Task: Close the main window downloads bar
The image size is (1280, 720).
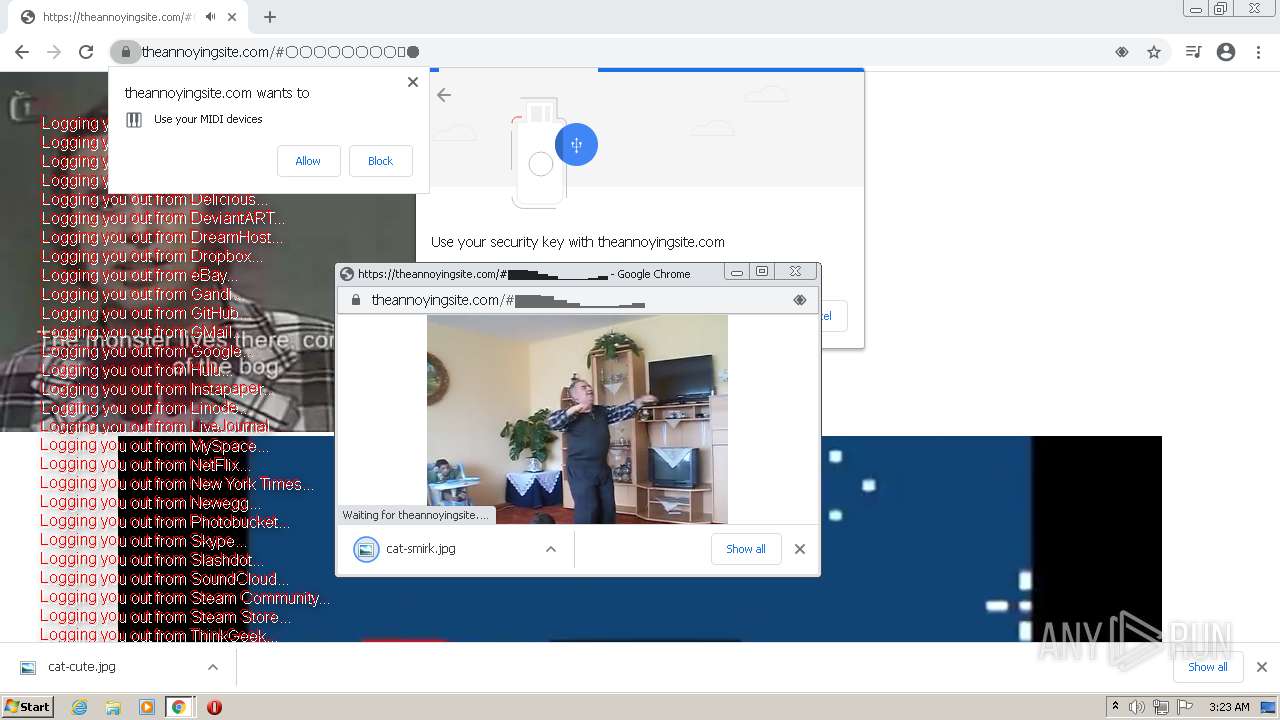Action: click(x=1261, y=667)
